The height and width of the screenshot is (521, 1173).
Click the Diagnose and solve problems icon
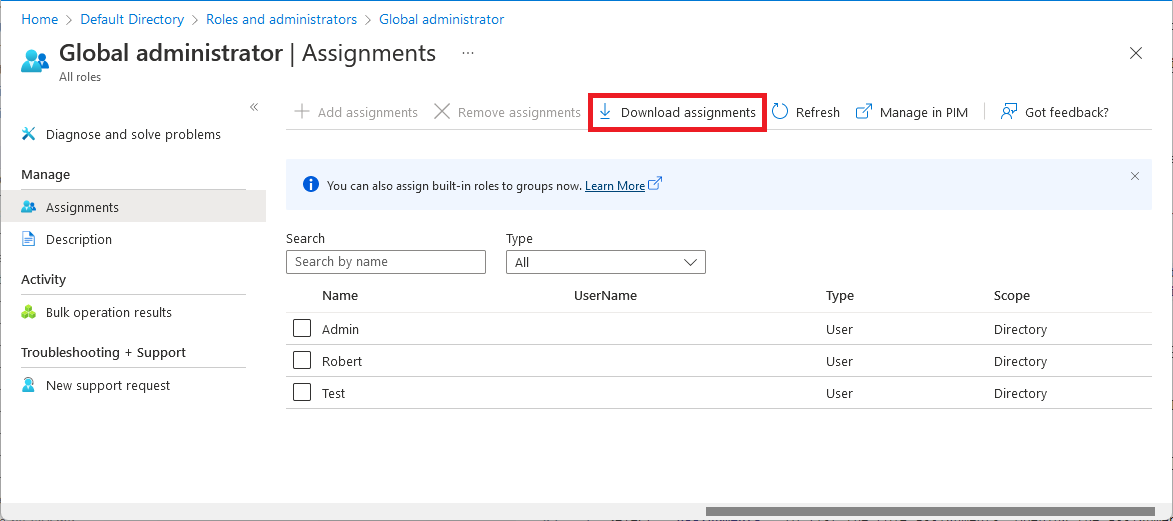pos(29,134)
